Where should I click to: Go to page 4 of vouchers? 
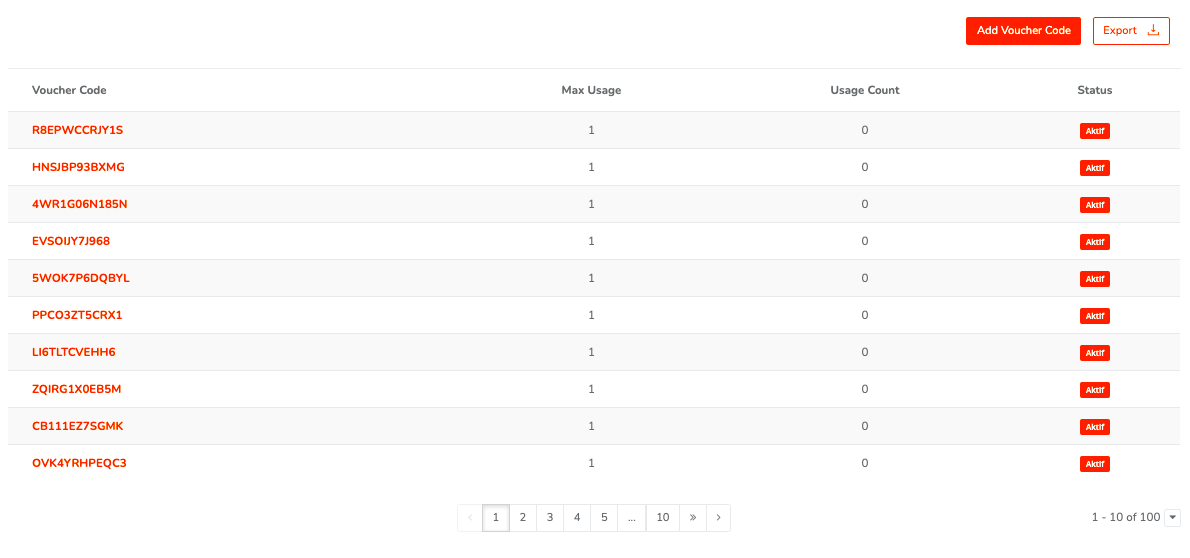point(577,518)
